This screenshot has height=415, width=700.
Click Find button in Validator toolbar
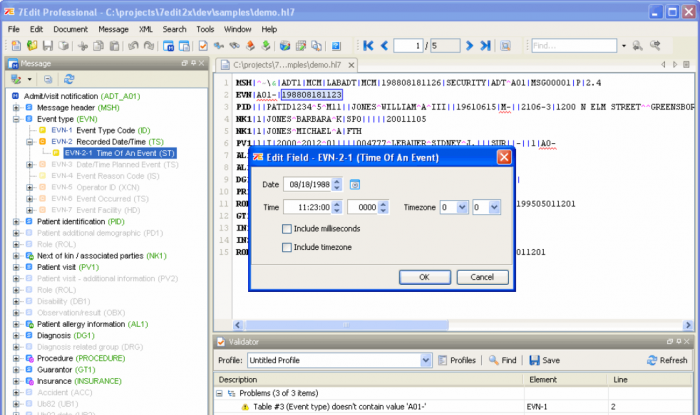(x=503, y=360)
